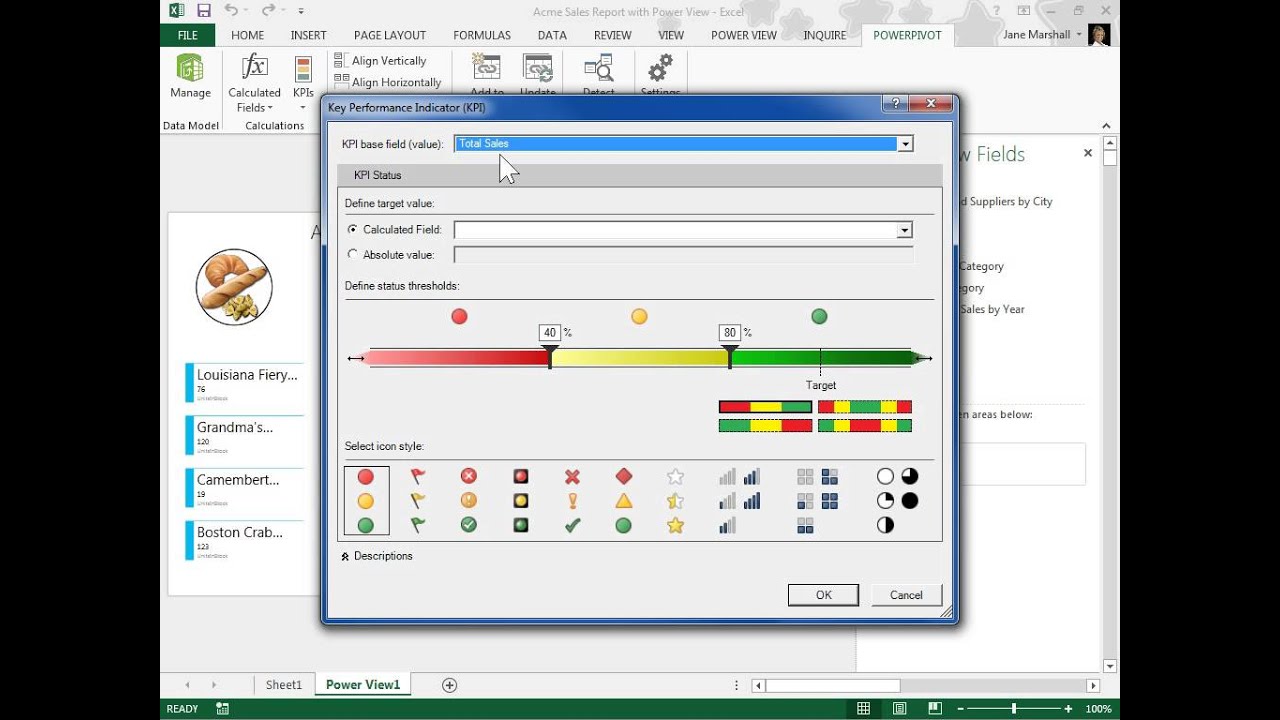Select the stars icon style
1280x720 pixels.
(x=675, y=501)
